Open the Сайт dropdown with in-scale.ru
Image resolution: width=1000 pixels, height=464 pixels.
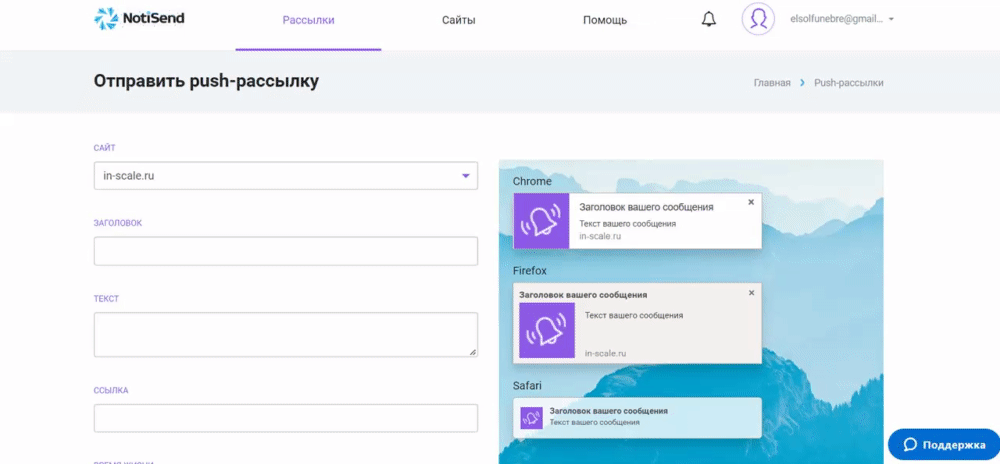pyautogui.click(x=285, y=176)
